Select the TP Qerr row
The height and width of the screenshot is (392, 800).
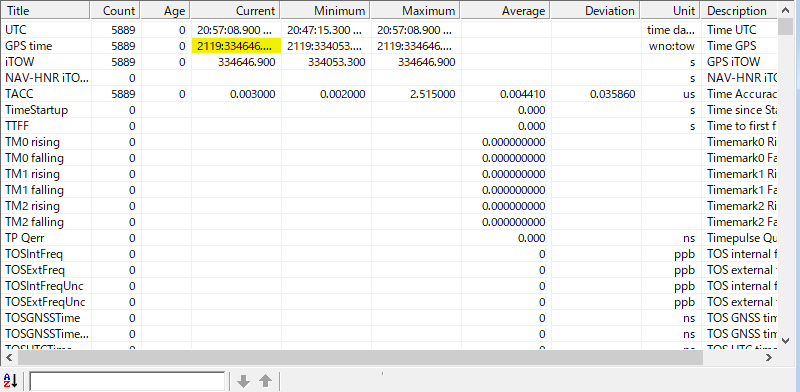pos(389,238)
